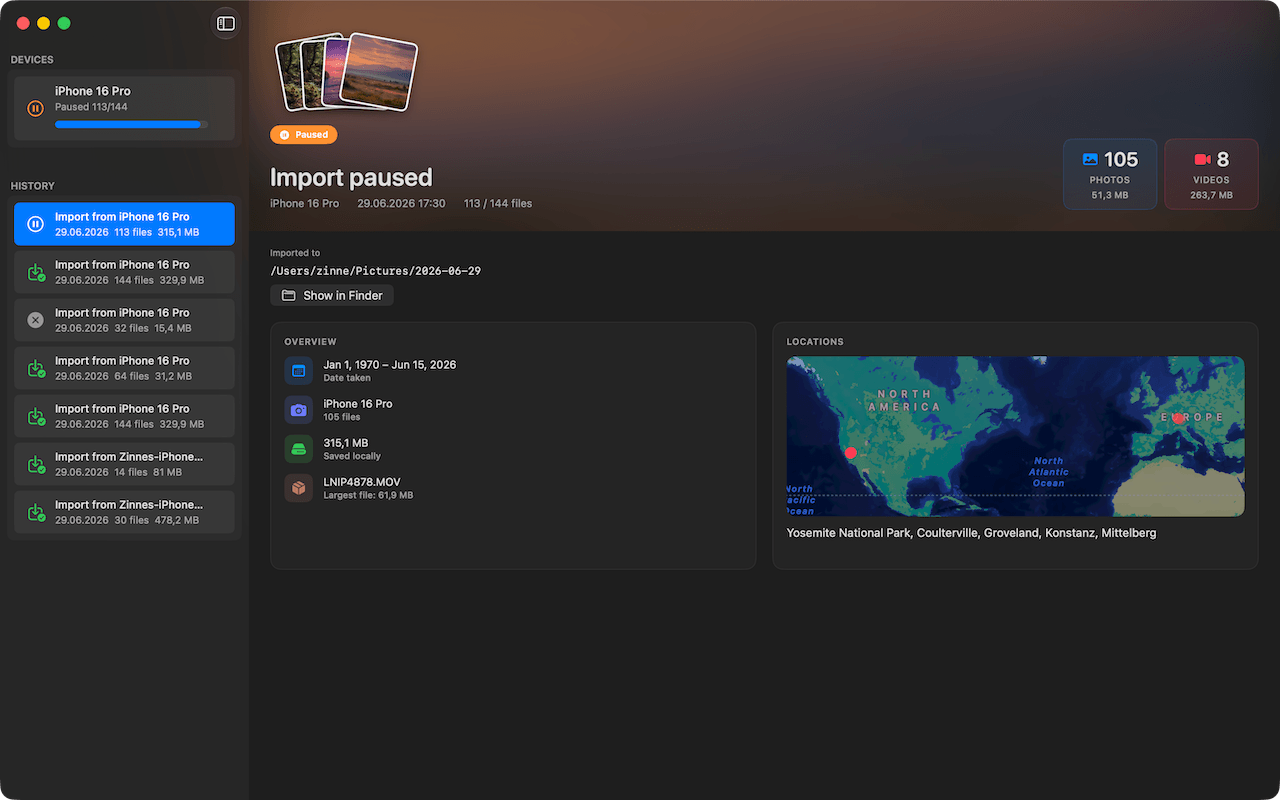
Task: Open Zinnes-iPhone import of 478,2 MB
Action: pos(124,512)
